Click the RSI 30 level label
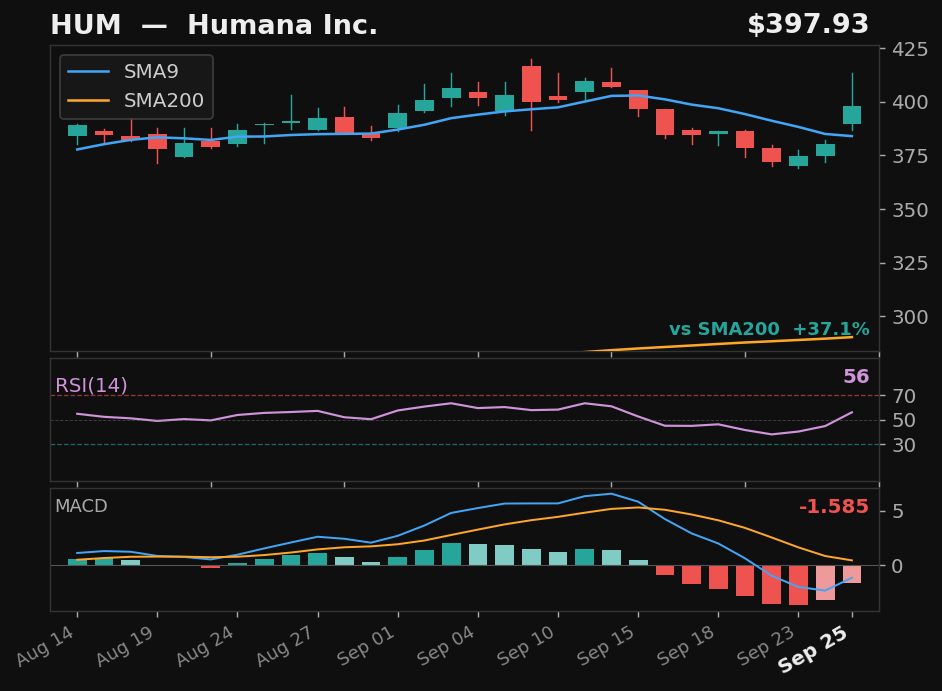This screenshot has width=942, height=691. click(904, 445)
